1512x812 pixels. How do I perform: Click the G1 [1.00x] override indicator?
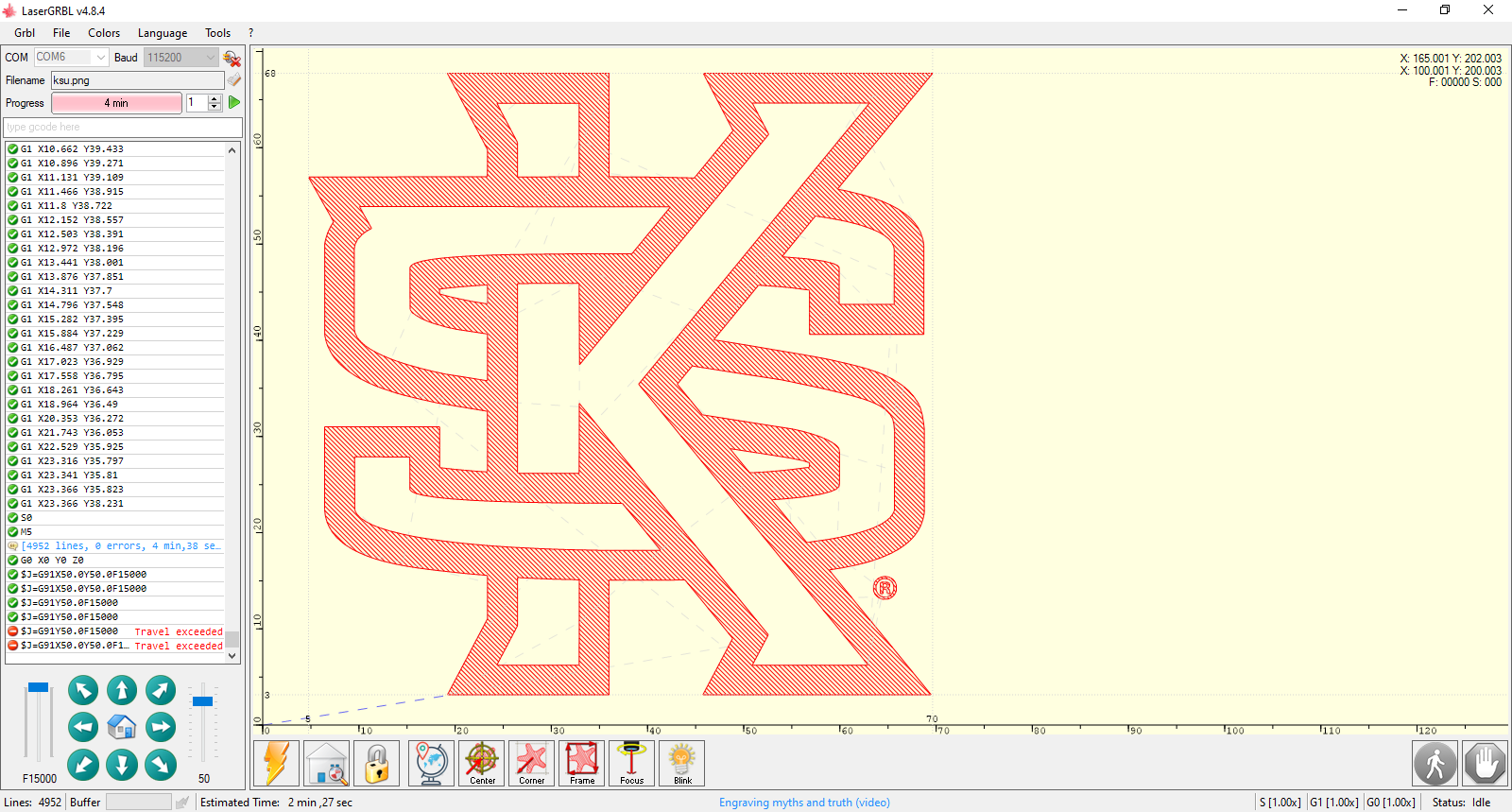click(x=1333, y=803)
